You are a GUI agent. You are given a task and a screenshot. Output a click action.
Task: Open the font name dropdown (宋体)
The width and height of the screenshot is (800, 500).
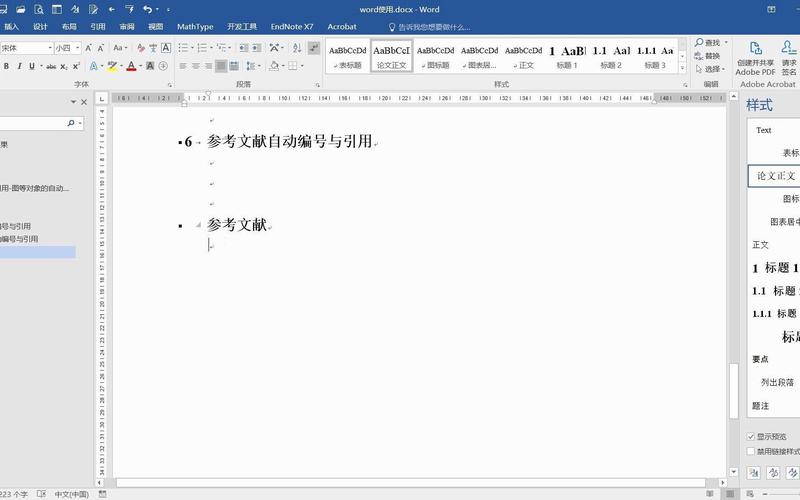coord(50,48)
